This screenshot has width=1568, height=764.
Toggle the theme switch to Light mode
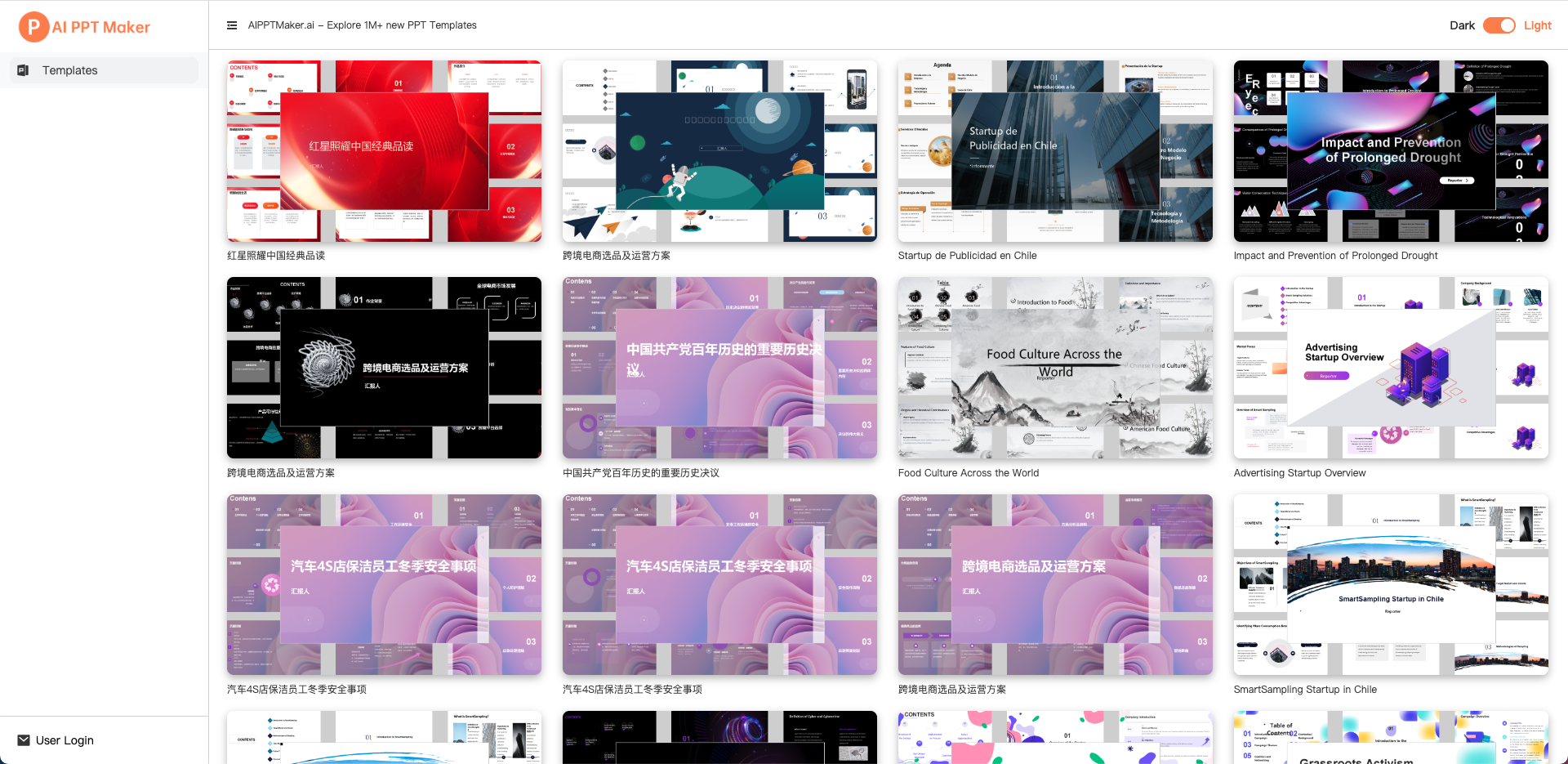[1499, 25]
